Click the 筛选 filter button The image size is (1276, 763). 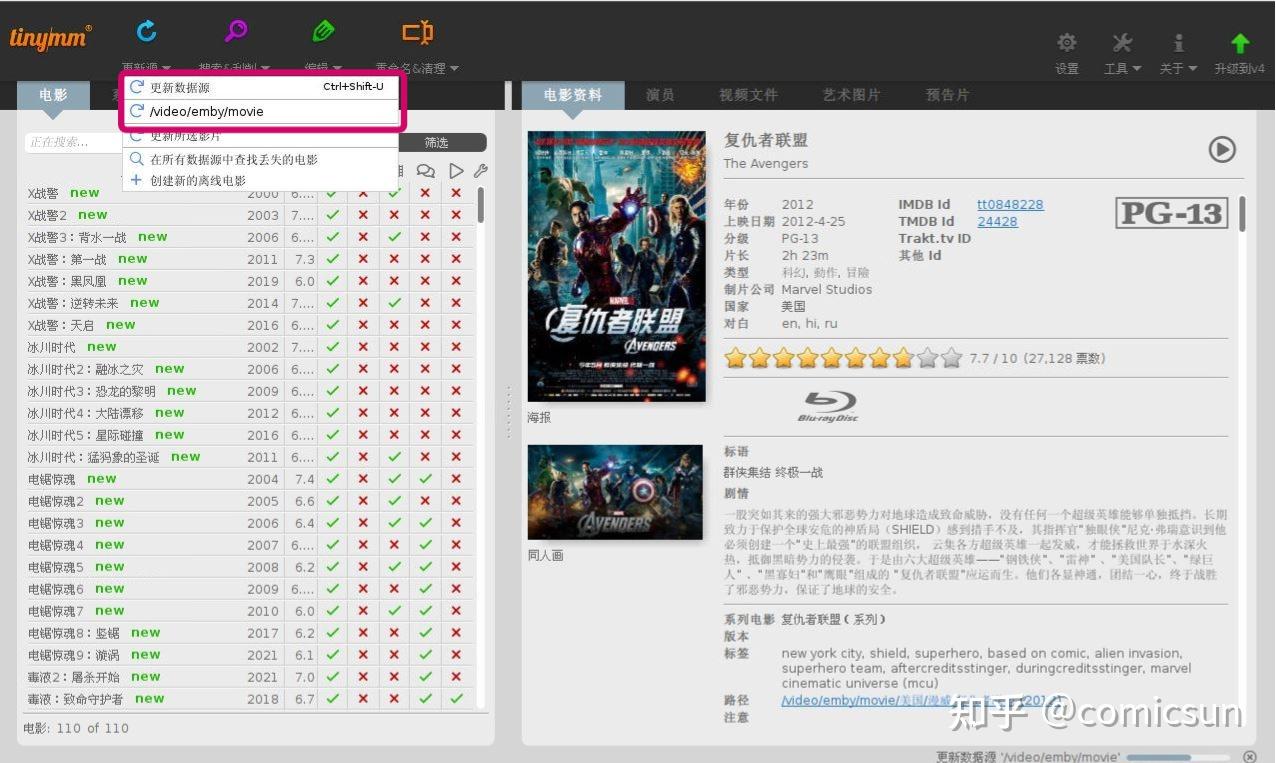(437, 141)
